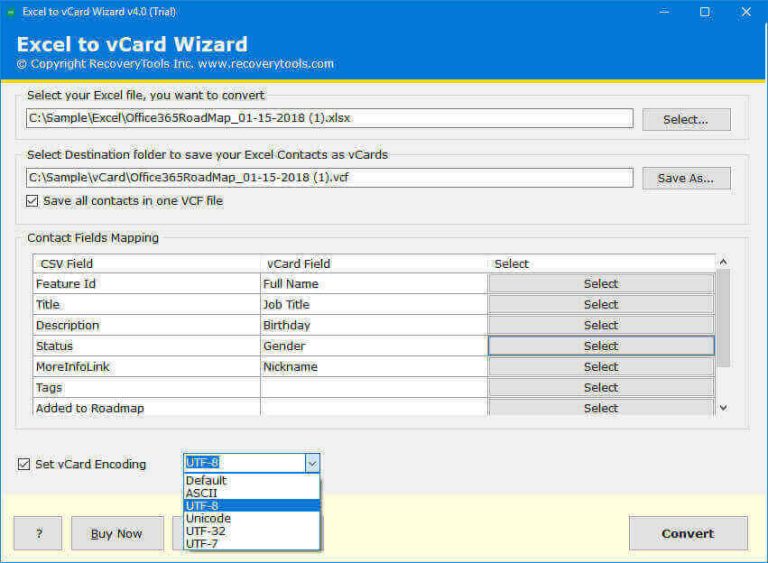Click the app icon in title bar
Screen dimensions: 768x563
tap(9, 12)
